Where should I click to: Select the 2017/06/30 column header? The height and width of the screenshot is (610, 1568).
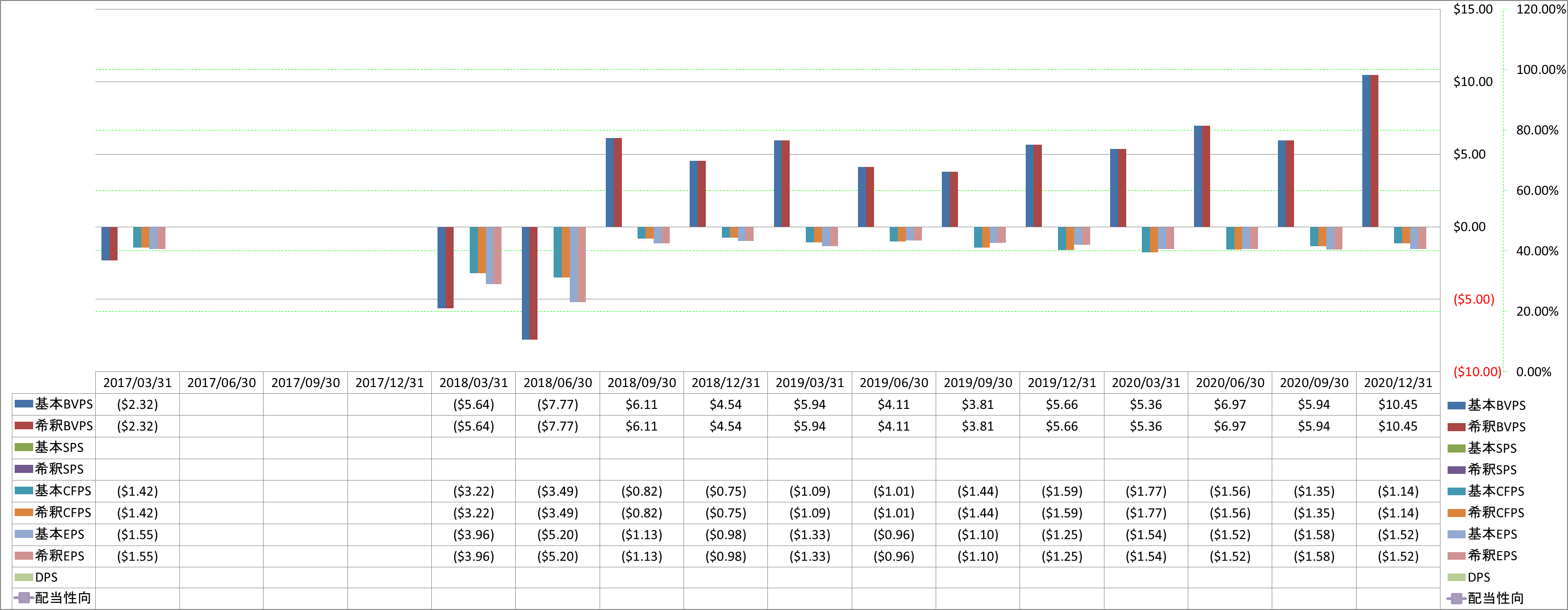click(221, 383)
